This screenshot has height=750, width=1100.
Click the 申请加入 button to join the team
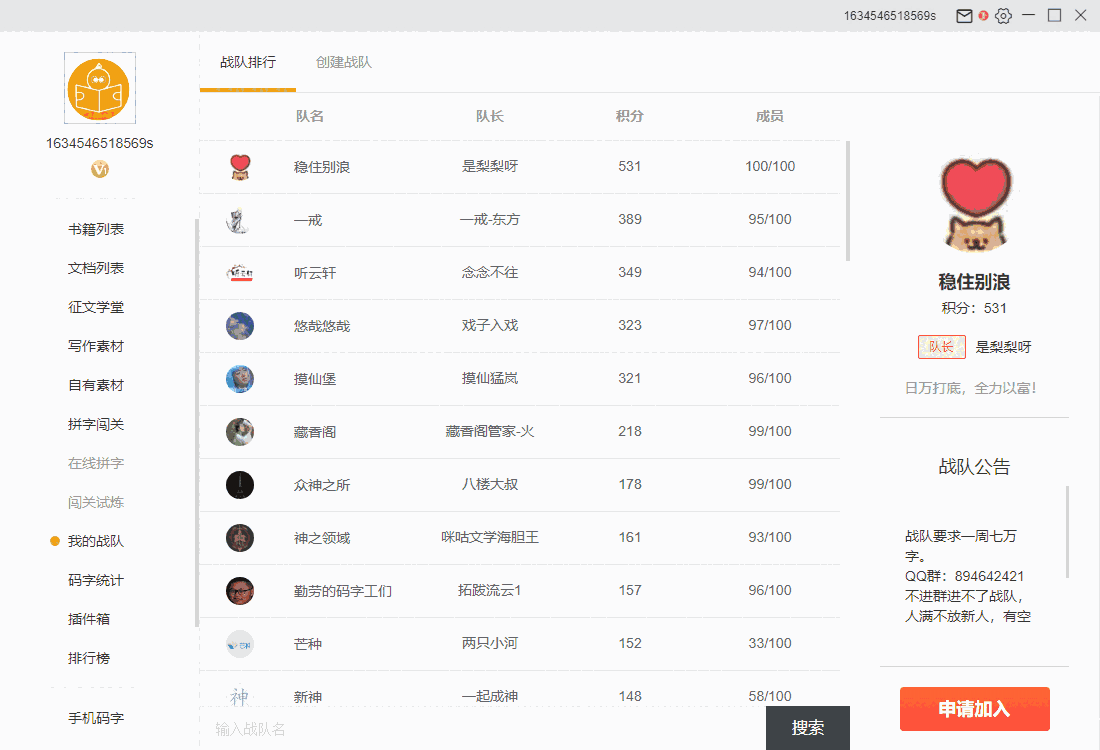pos(974,708)
